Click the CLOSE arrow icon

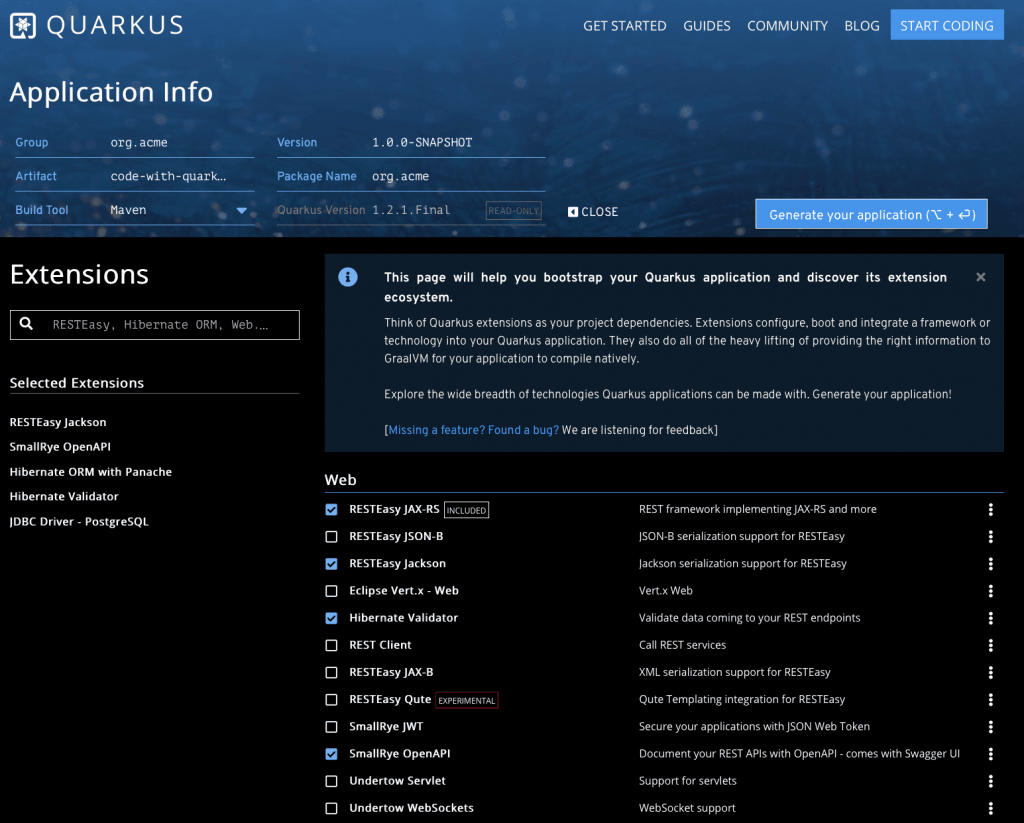tap(573, 212)
